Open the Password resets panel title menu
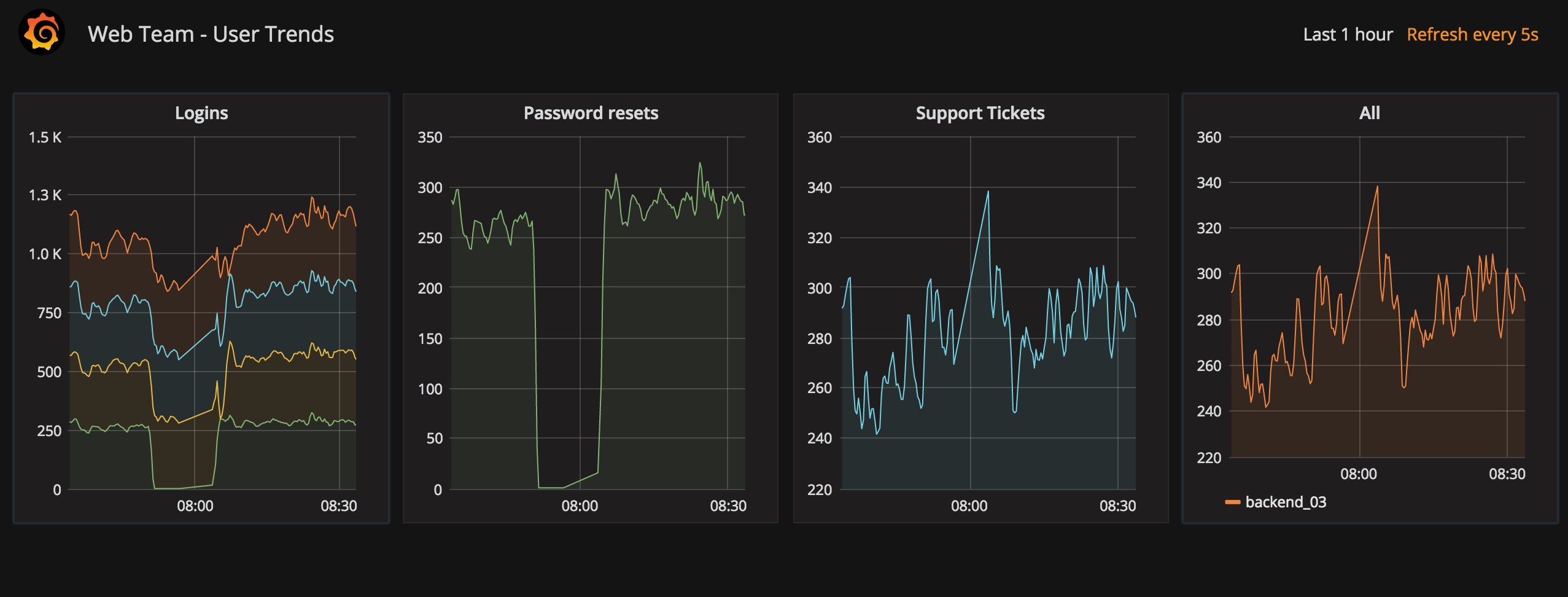Screen dimensions: 1568x597 591,113
